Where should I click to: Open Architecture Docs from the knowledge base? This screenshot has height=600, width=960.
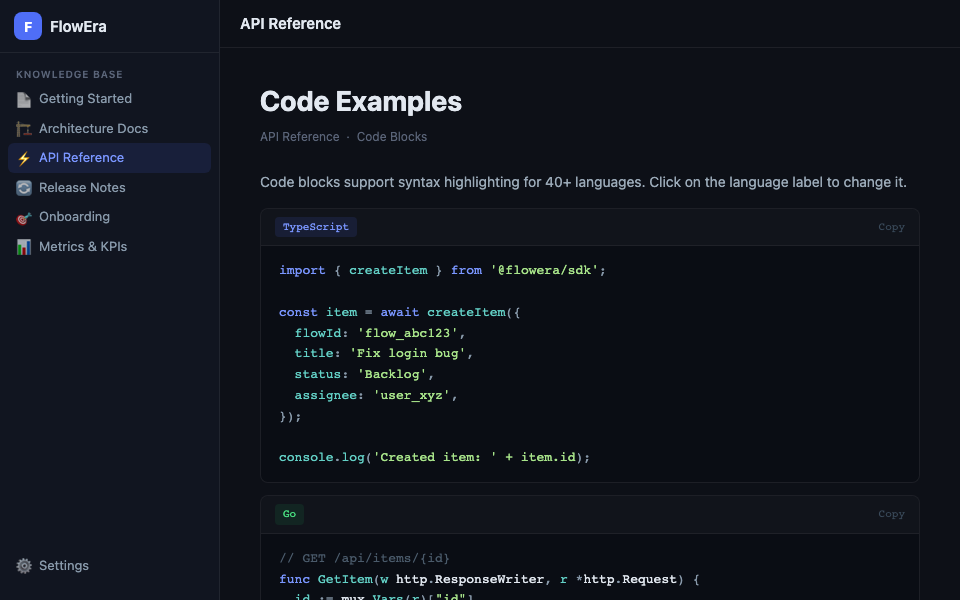point(93,129)
